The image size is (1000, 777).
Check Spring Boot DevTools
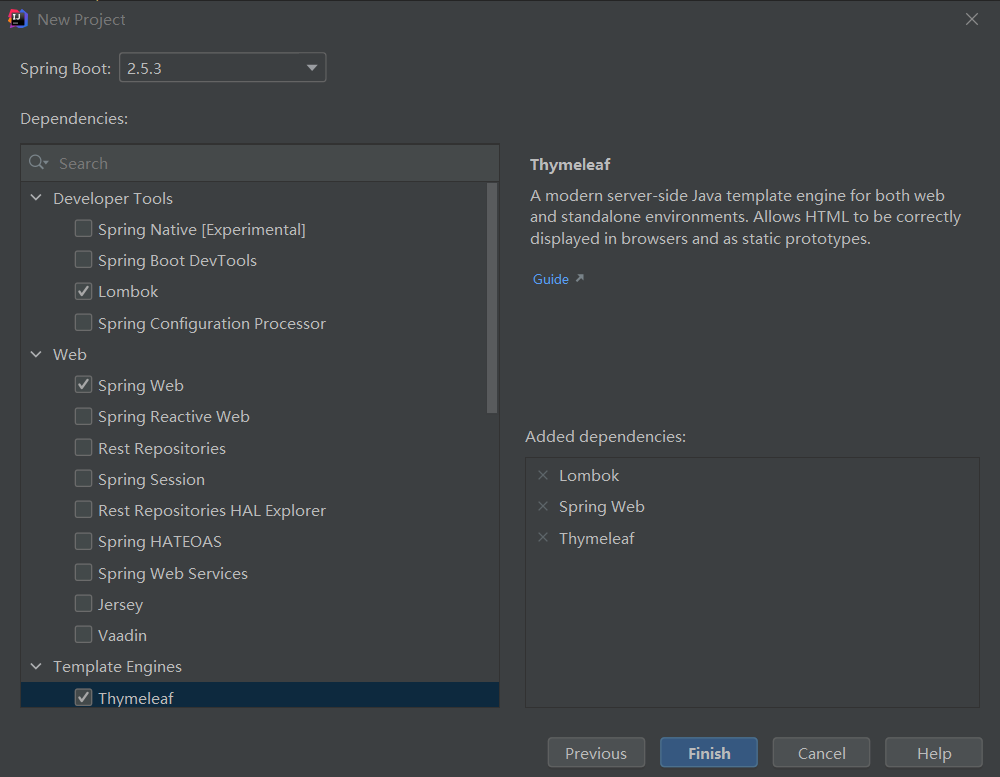83,260
